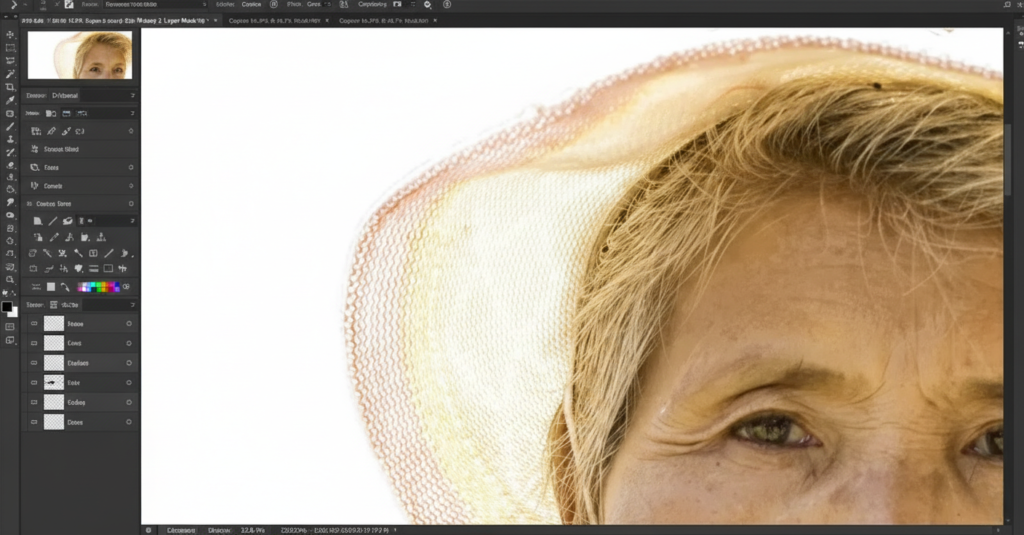This screenshot has width=1024, height=535.
Task: Toggle visibility of the "Cows" layer
Action: click(34, 343)
